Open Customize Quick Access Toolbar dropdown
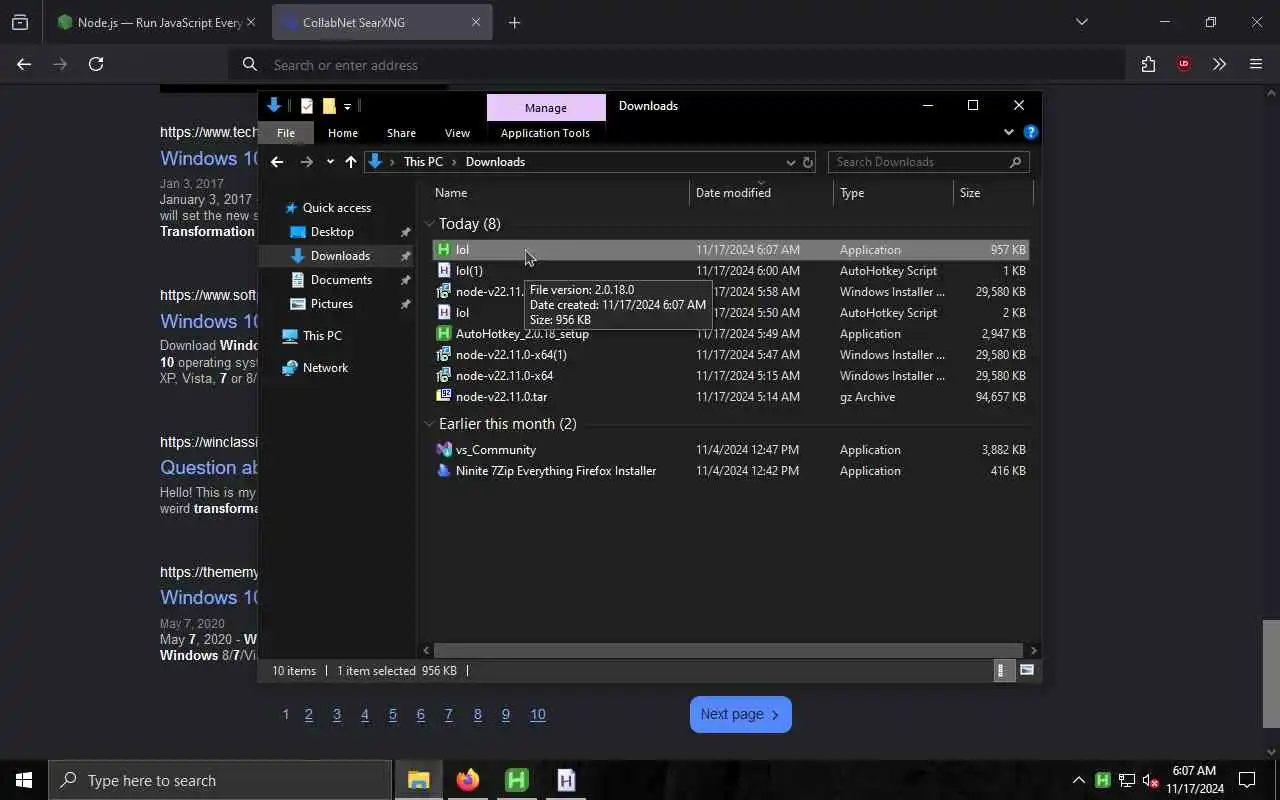1280x800 pixels. (x=347, y=106)
